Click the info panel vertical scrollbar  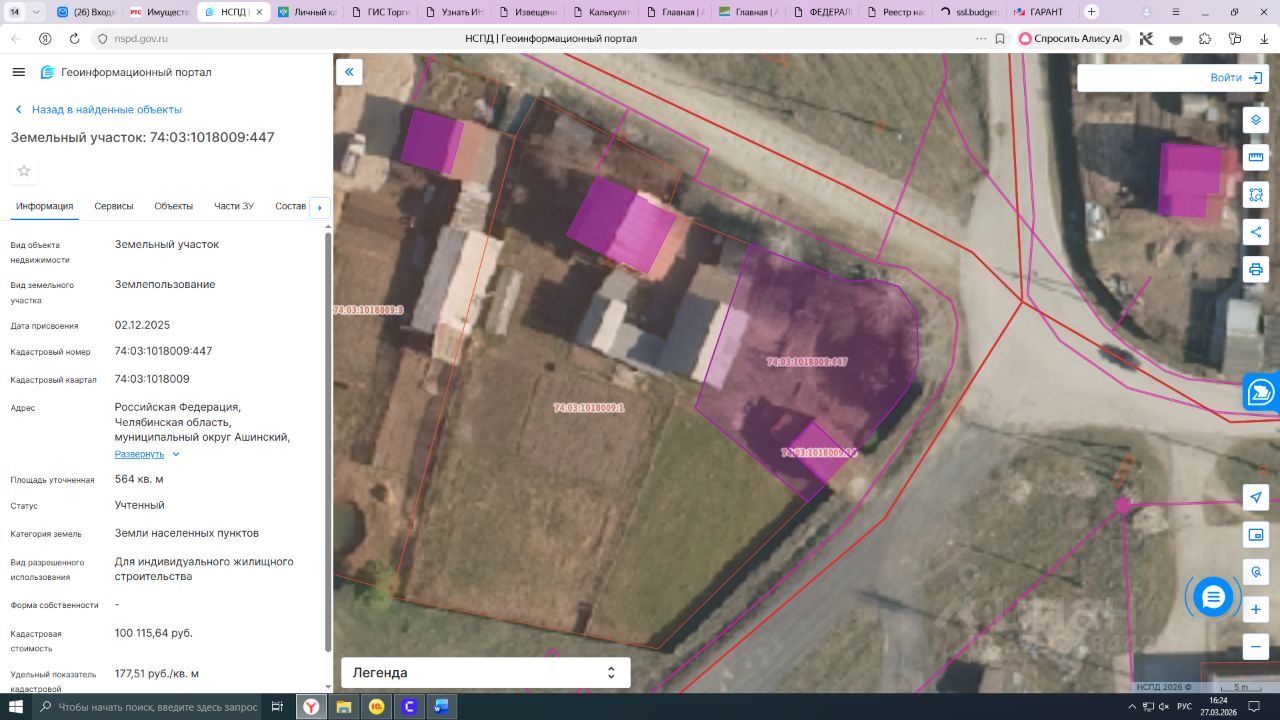click(328, 440)
